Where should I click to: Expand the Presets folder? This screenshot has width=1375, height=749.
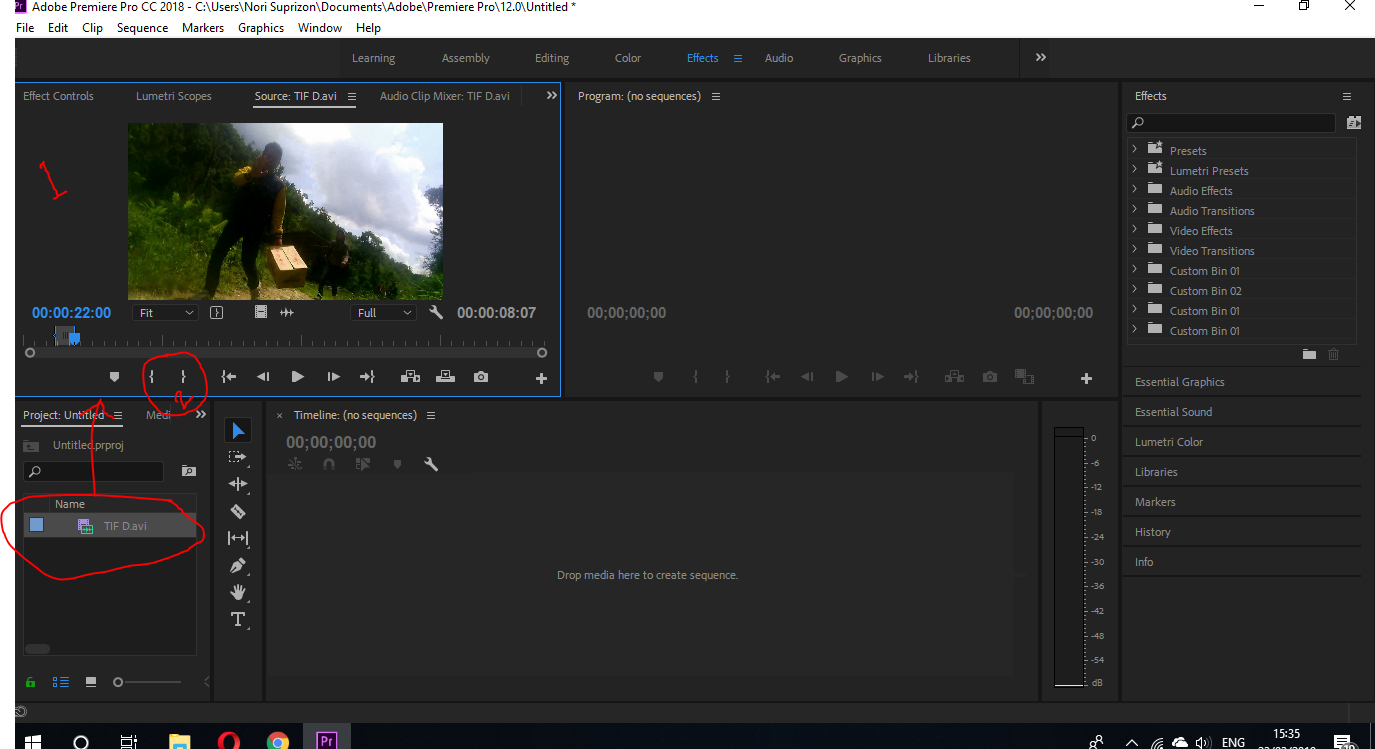1134,150
